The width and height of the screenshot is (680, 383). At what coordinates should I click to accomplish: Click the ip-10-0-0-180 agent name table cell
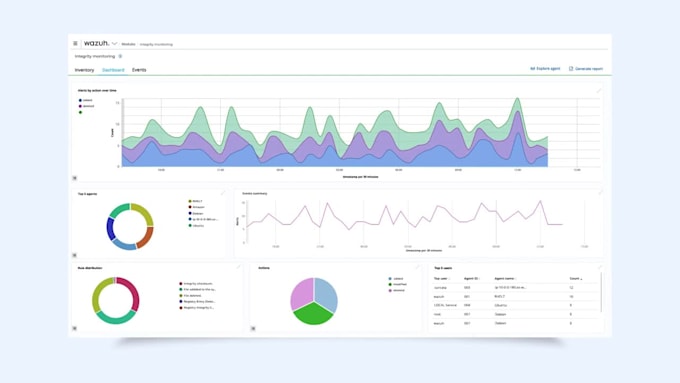click(510, 288)
